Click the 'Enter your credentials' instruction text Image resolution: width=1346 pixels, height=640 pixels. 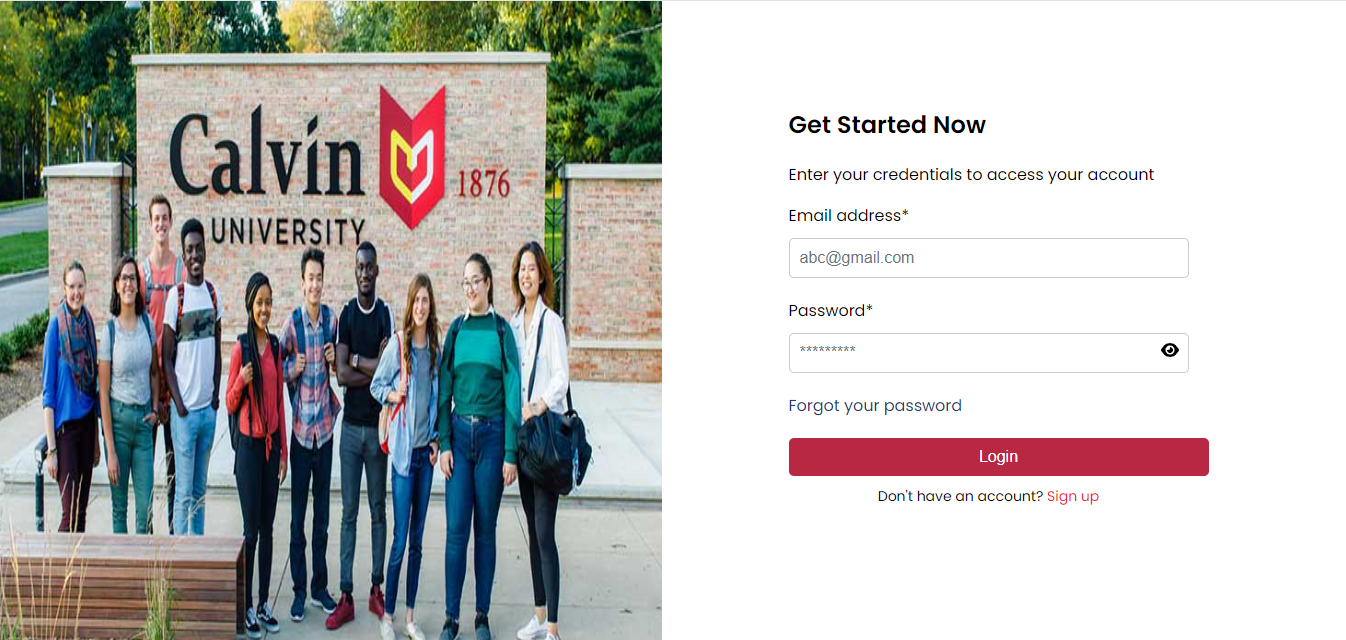click(x=971, y=175)
